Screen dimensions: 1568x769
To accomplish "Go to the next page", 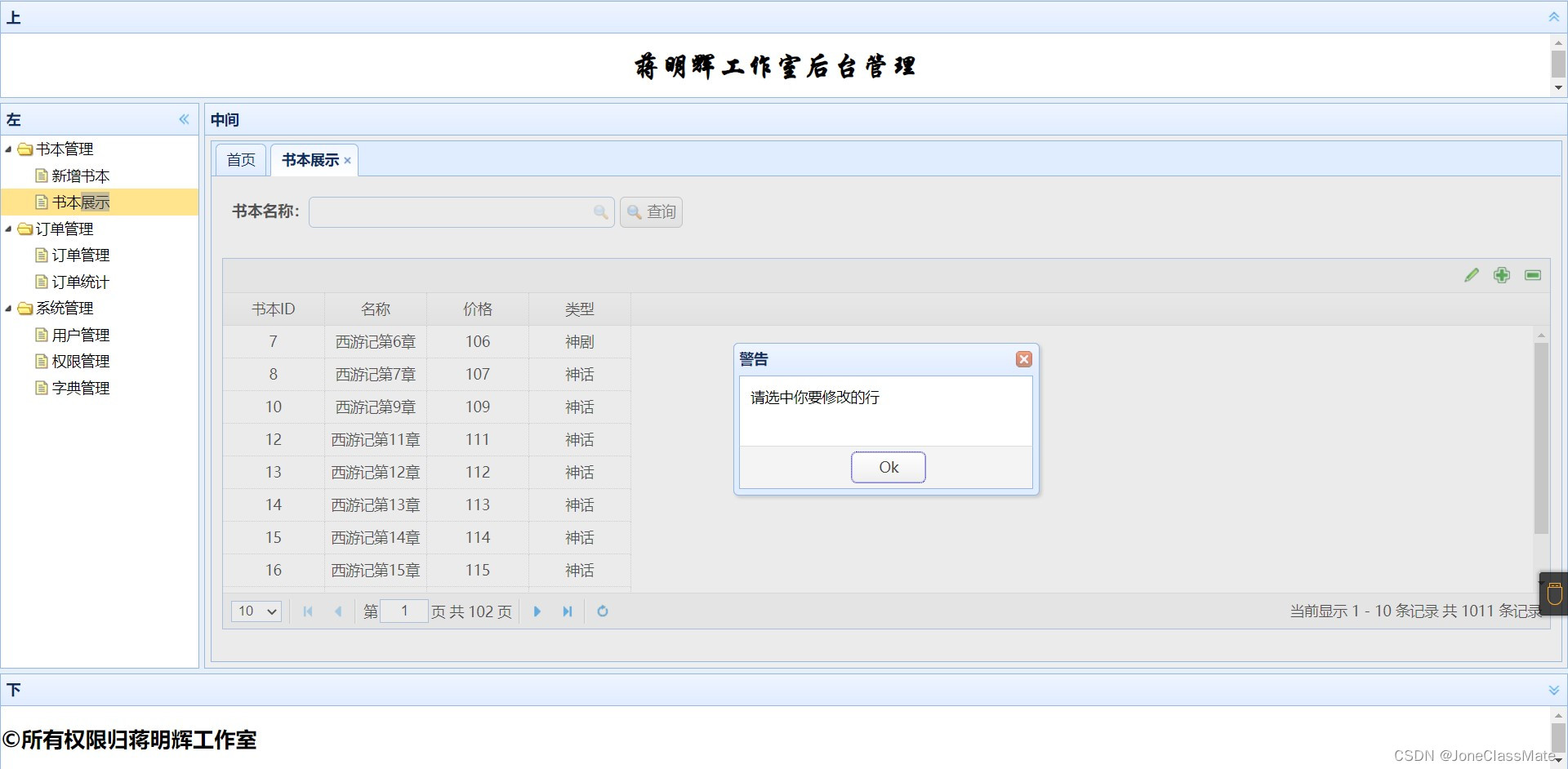I will 537,611.
